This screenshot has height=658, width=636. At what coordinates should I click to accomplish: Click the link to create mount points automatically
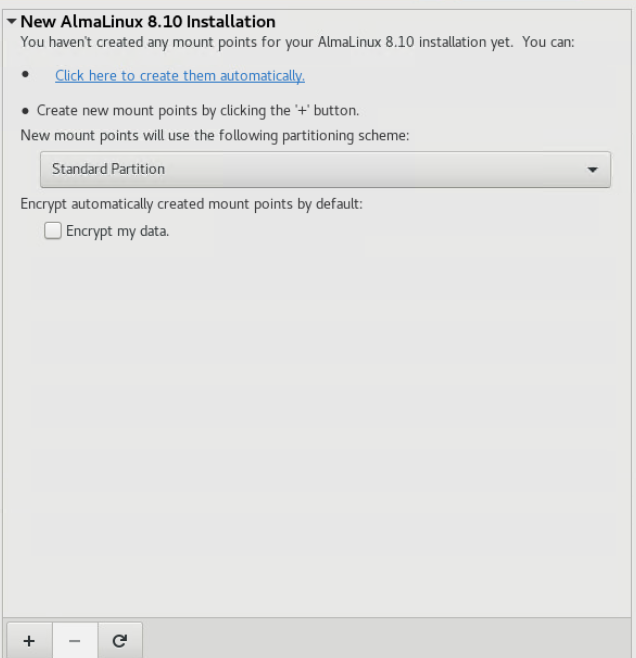tap(180, 76)
